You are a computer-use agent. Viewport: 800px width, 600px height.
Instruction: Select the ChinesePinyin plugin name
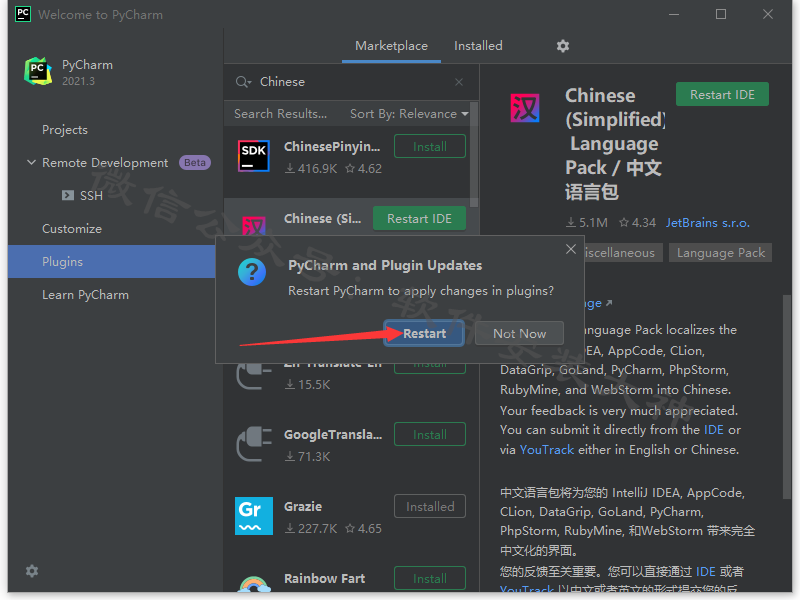332,146
